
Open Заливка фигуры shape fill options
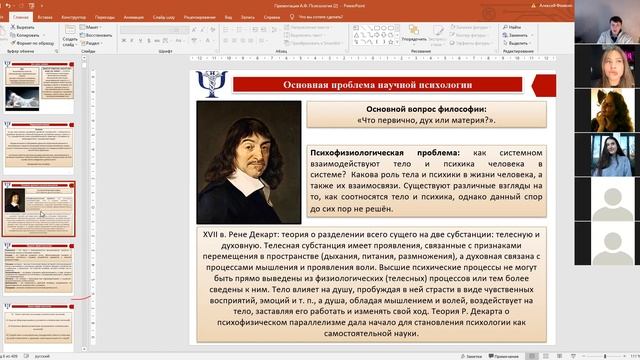pos(470,27)
